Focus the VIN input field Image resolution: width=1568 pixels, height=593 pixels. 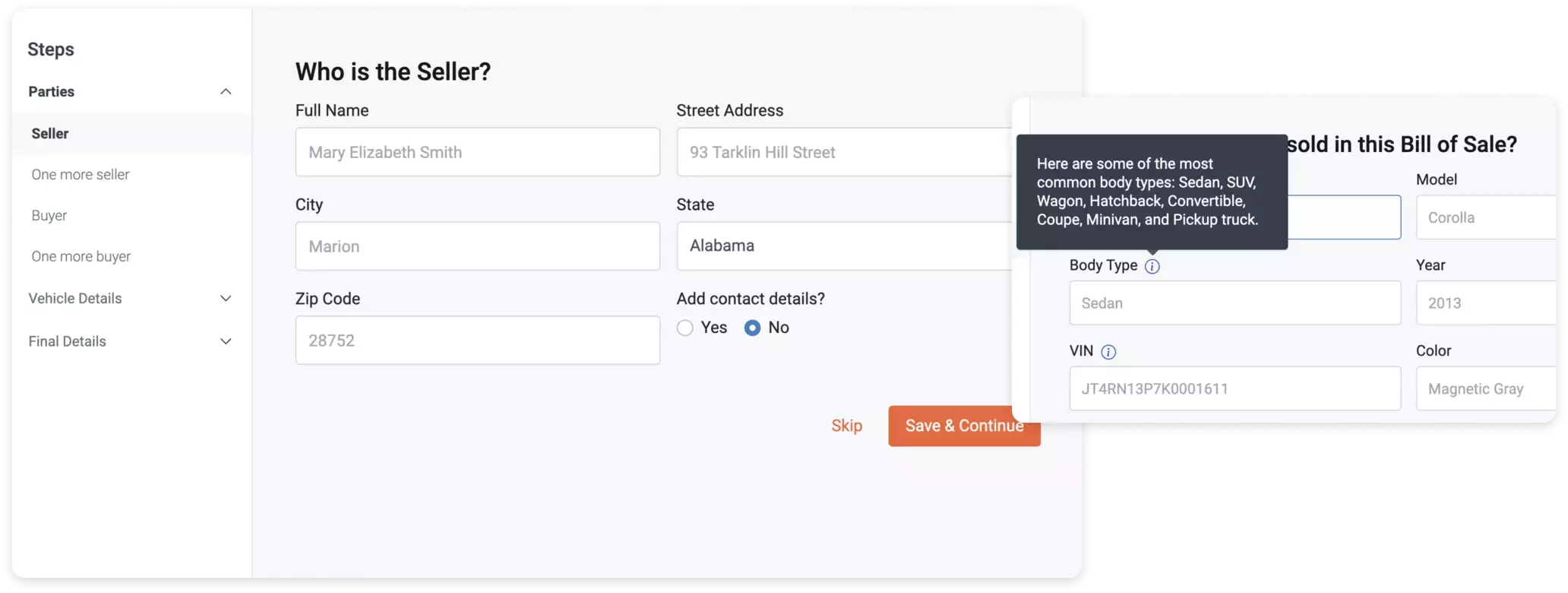click(1234, 389)
